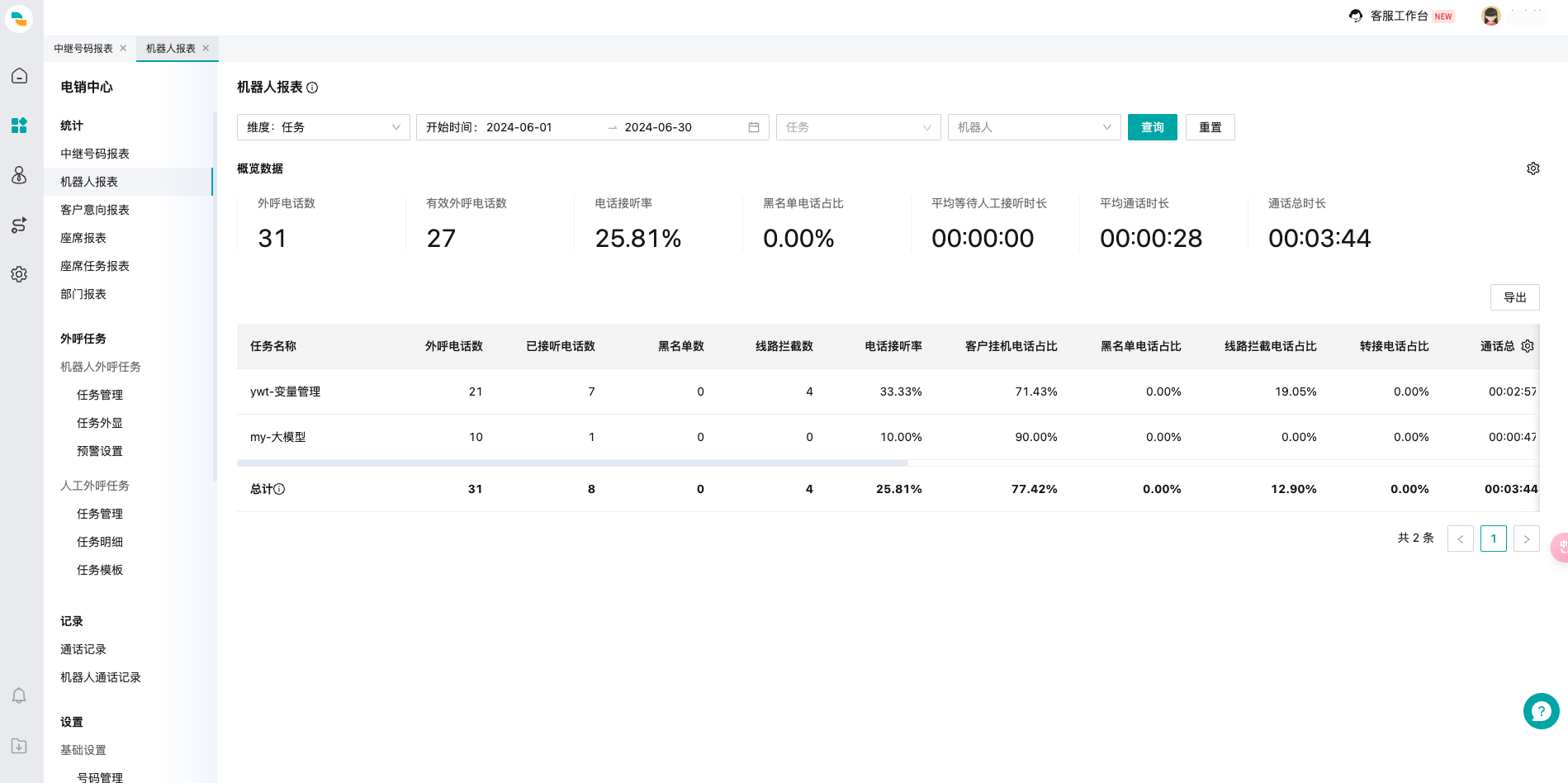Open the 机器人 filter dropdown

1035,127
